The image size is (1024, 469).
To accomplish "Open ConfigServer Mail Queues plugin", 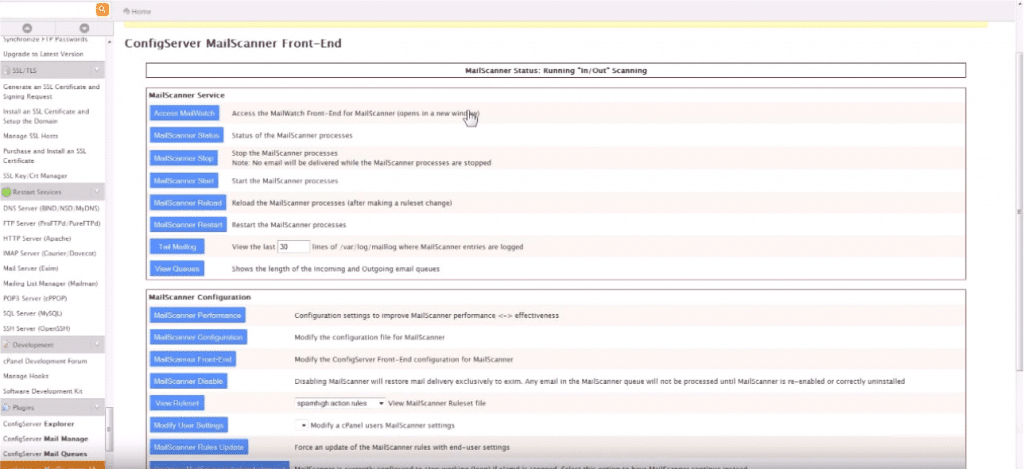I will click(45, 453).
